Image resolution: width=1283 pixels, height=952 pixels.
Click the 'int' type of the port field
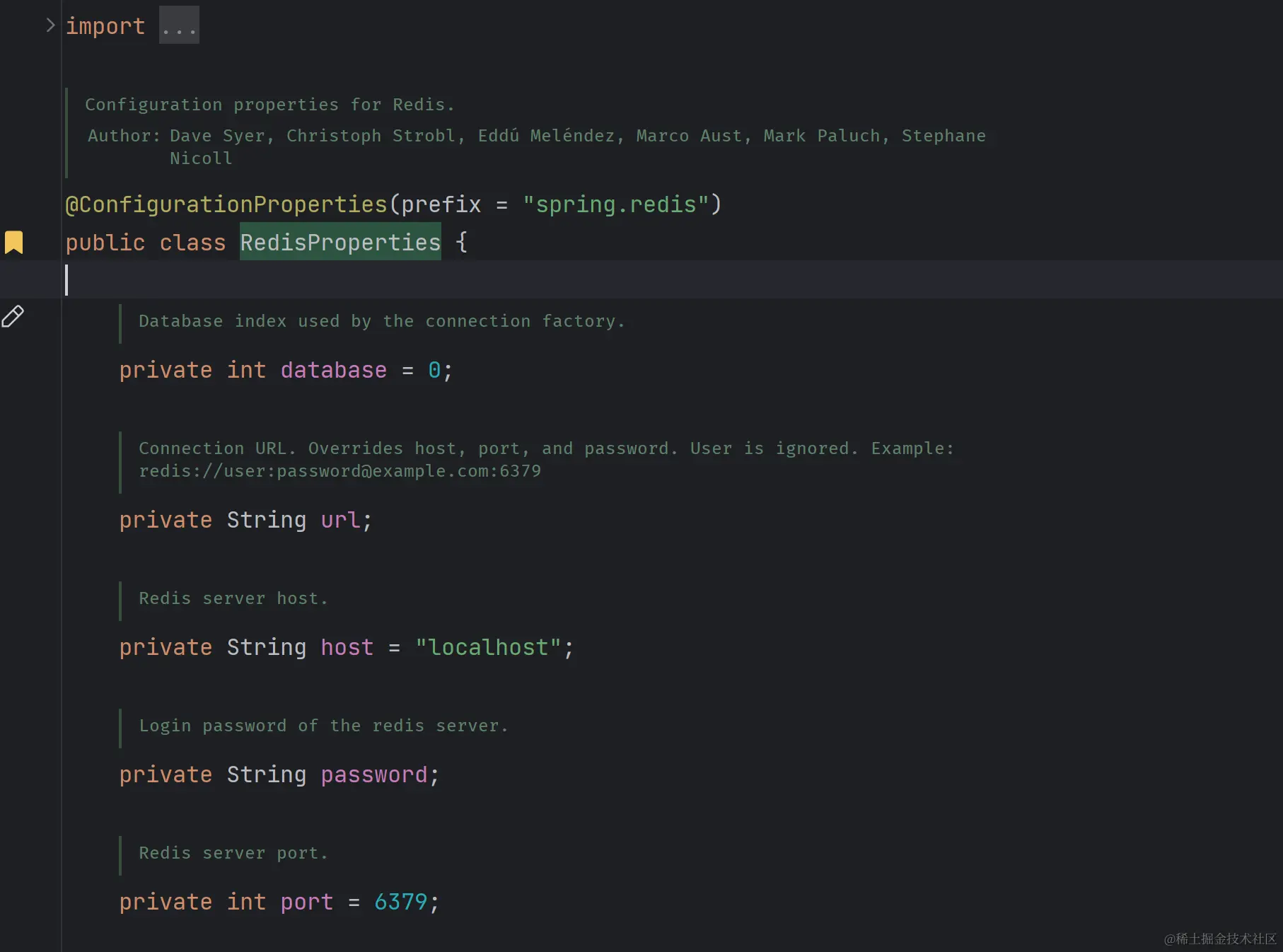247,902
